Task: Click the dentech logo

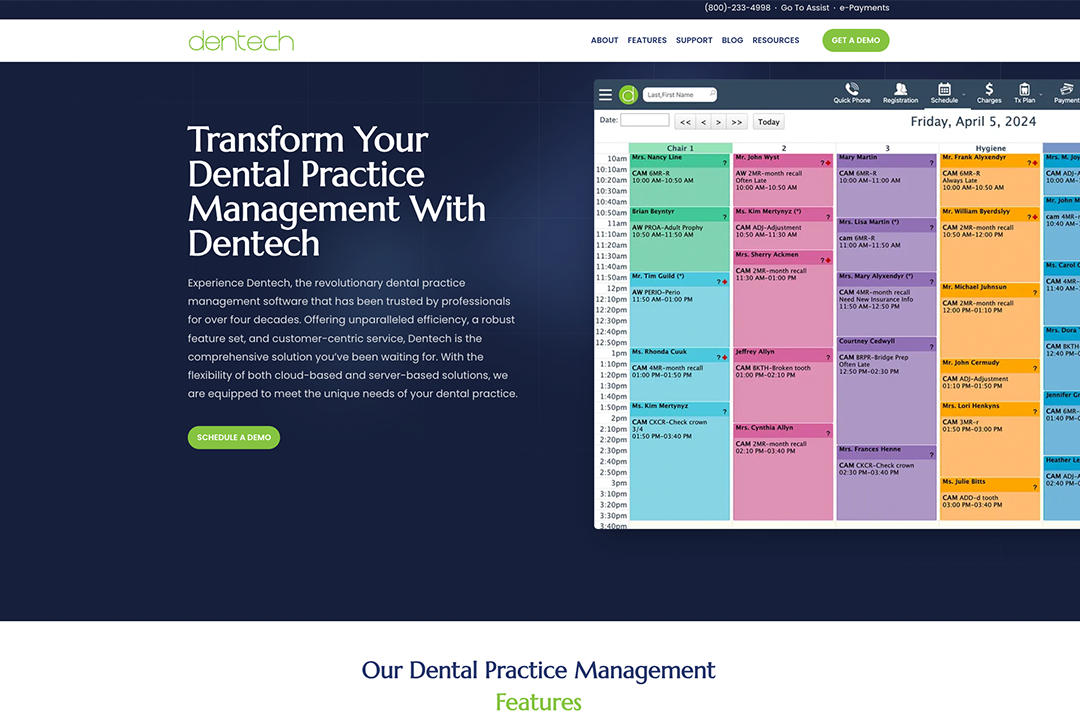Action: (x=241, y=41)
